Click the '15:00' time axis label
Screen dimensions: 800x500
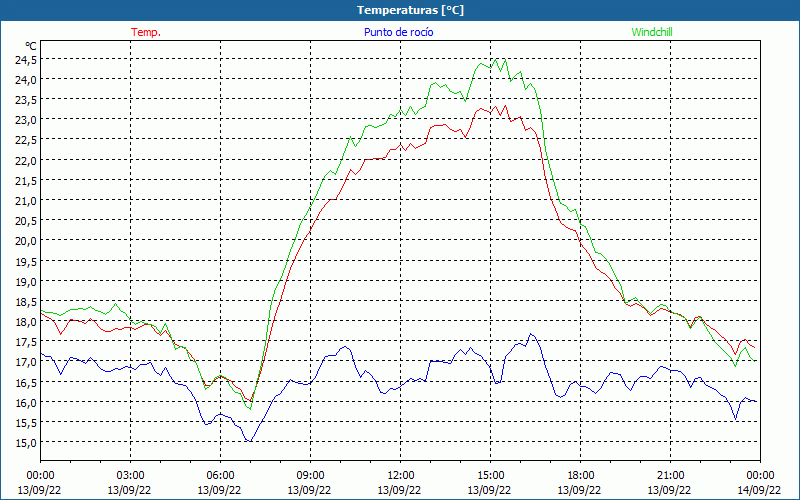click(x=490, y=476)
